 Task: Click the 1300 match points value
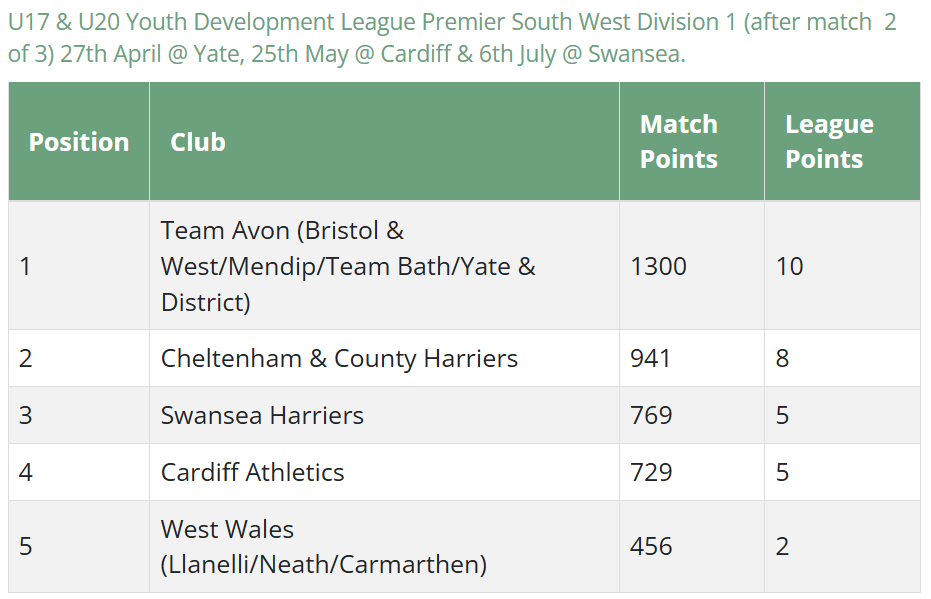click(658, 266)
